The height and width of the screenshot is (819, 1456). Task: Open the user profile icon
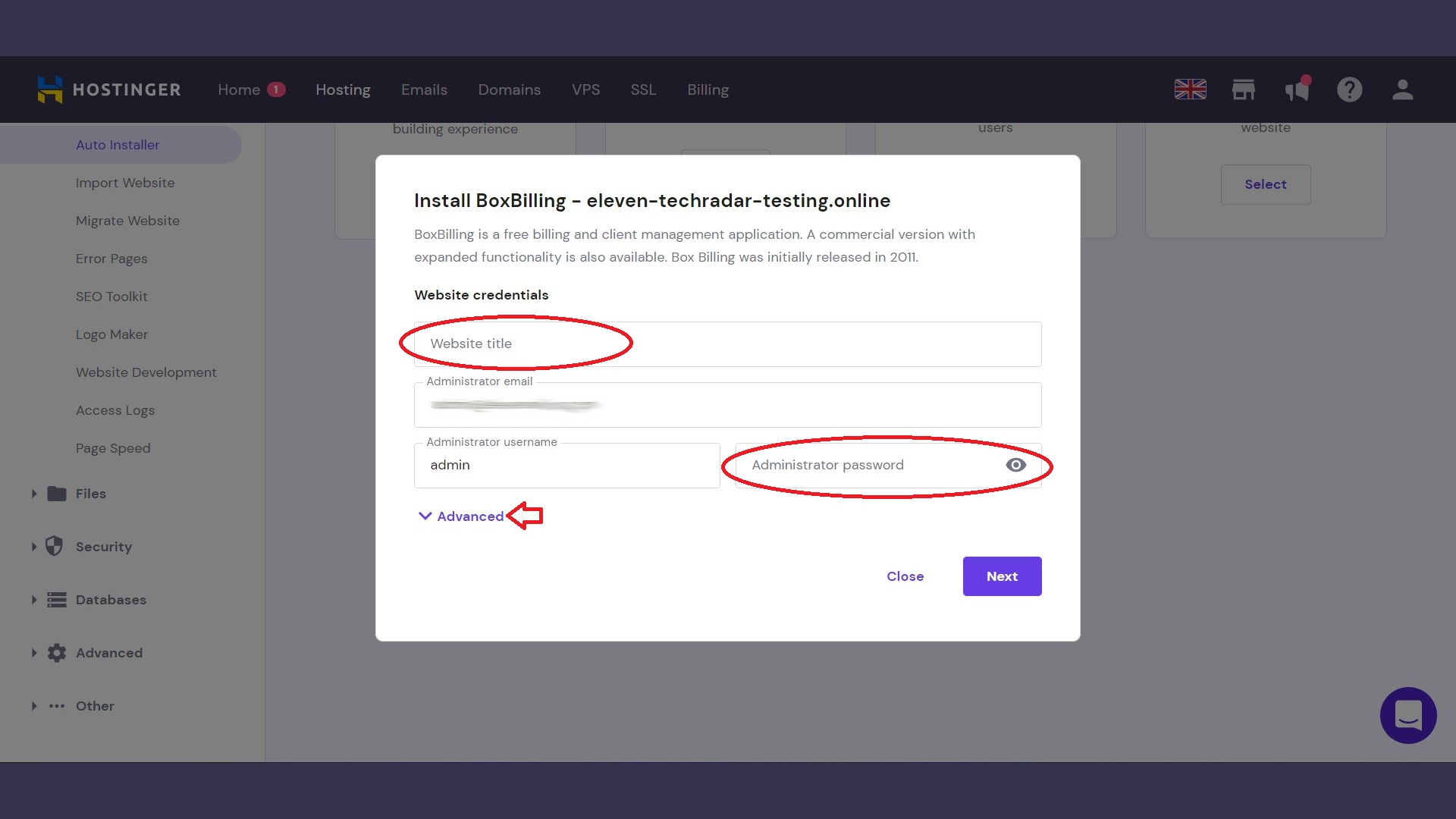tap(1403, 89)
